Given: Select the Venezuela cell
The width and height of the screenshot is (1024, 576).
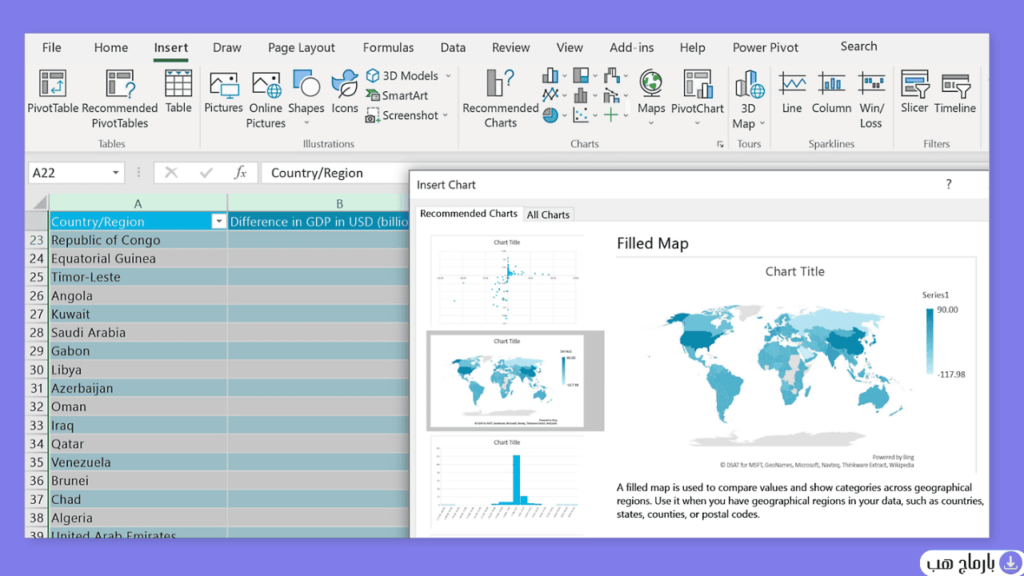Looking at the screenshot, I should (x=138, y=462).
